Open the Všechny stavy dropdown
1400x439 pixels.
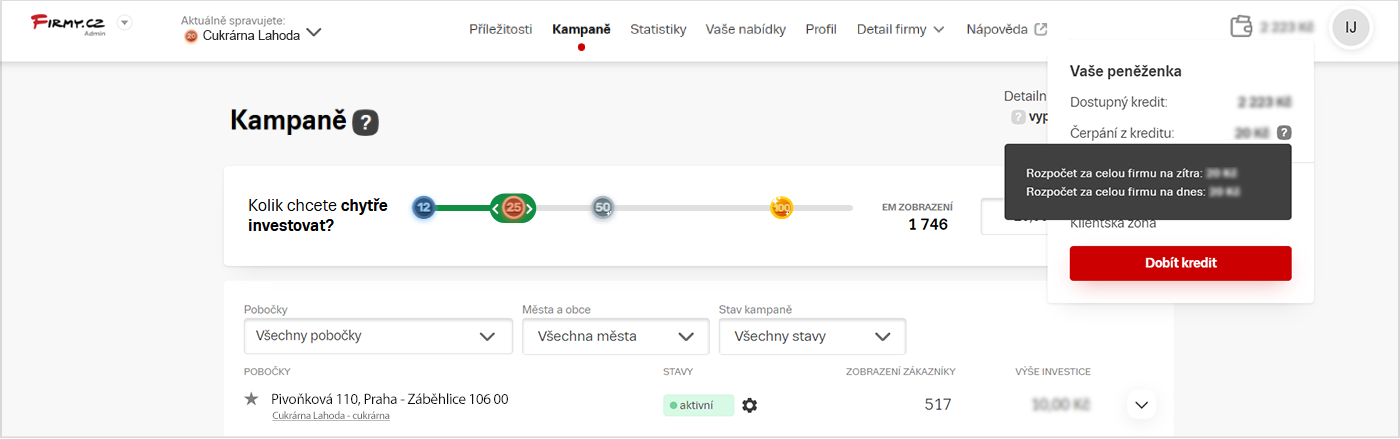point(812,336)
